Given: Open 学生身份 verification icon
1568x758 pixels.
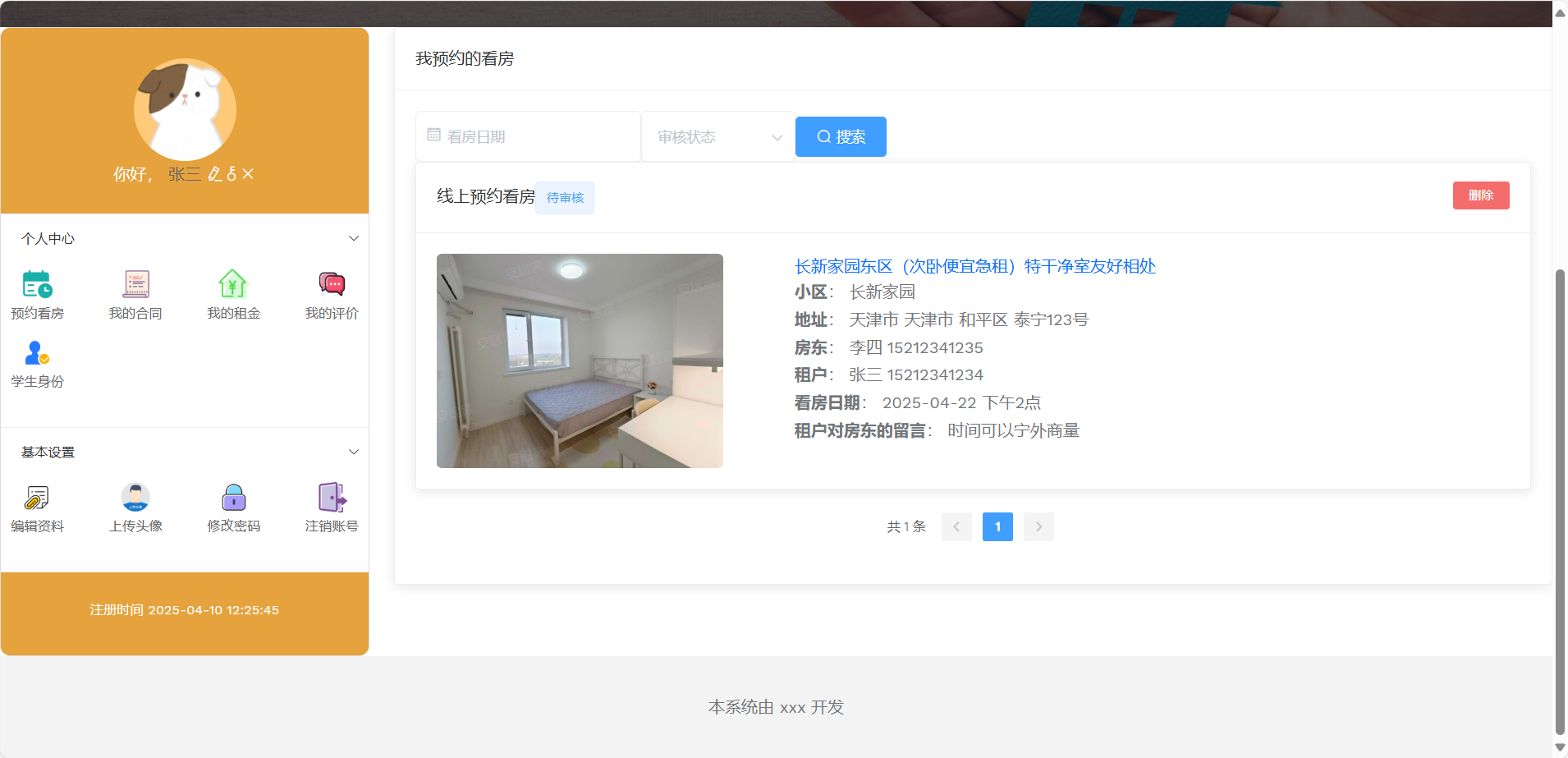Looking at the screenshot, I should click(x=37, y=352).
